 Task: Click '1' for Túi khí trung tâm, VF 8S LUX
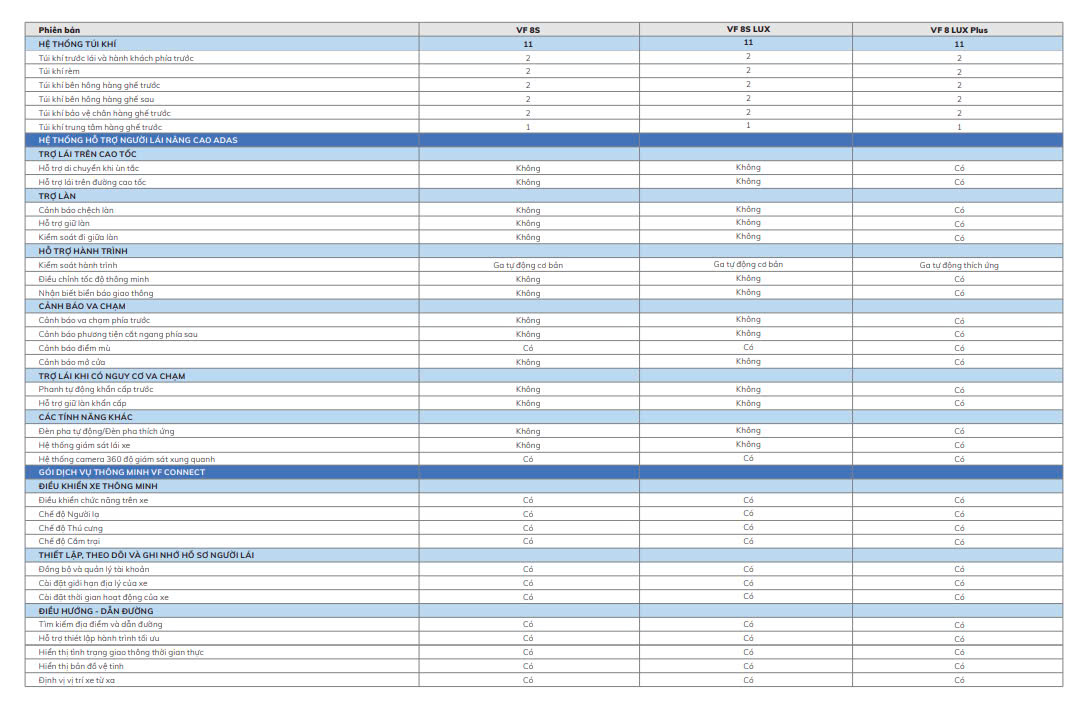click(748, 125)
